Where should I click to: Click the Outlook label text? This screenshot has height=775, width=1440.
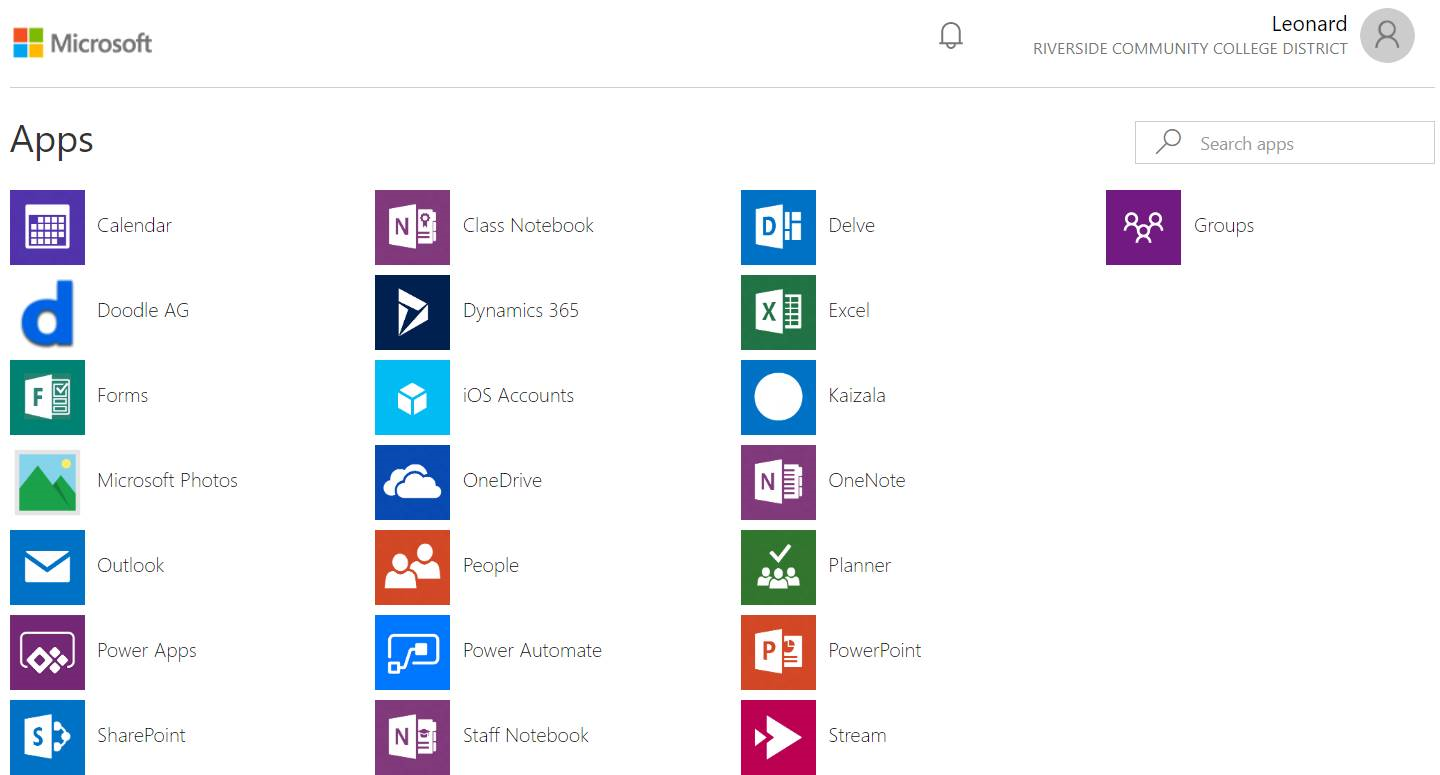pos(130,565)
